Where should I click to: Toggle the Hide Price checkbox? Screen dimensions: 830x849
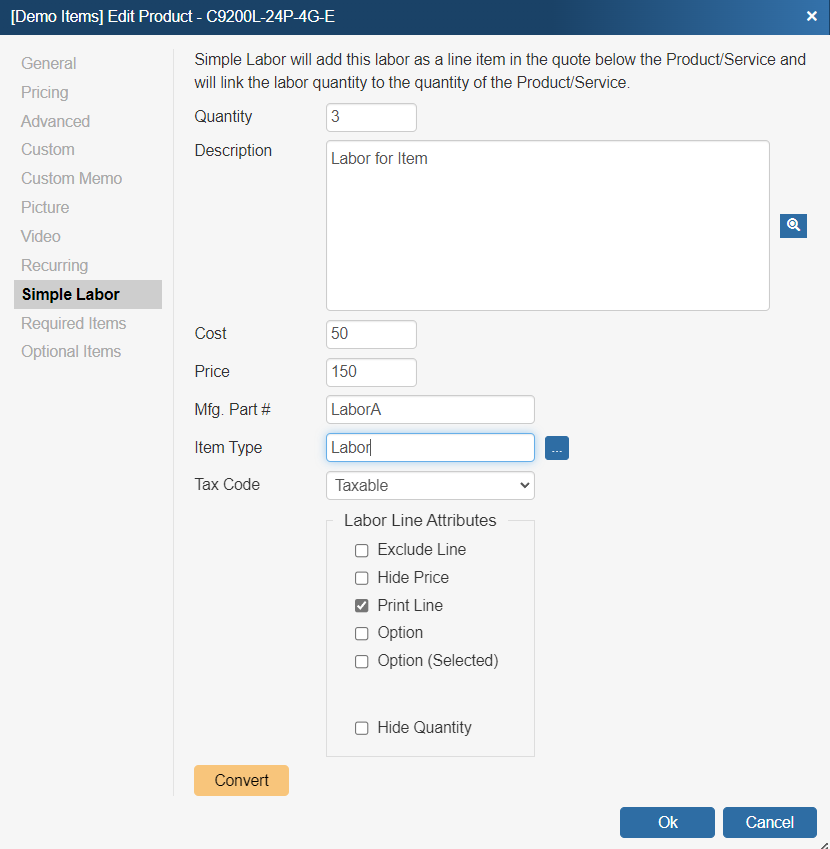pyautogui.click(x=362, y=578)
